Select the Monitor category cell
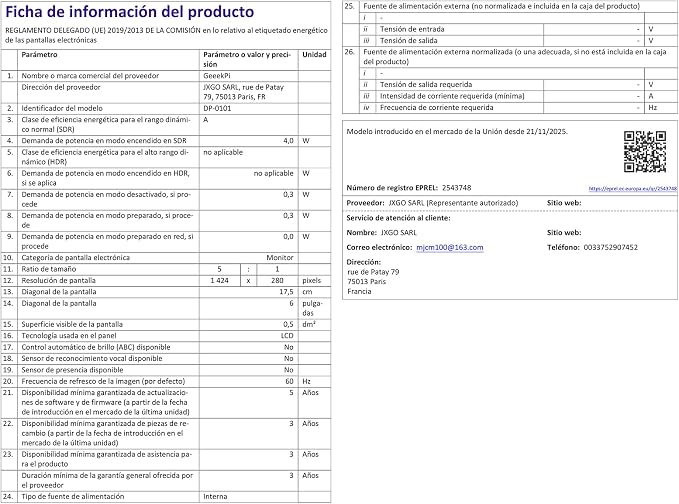 click(x=249, y=258)
